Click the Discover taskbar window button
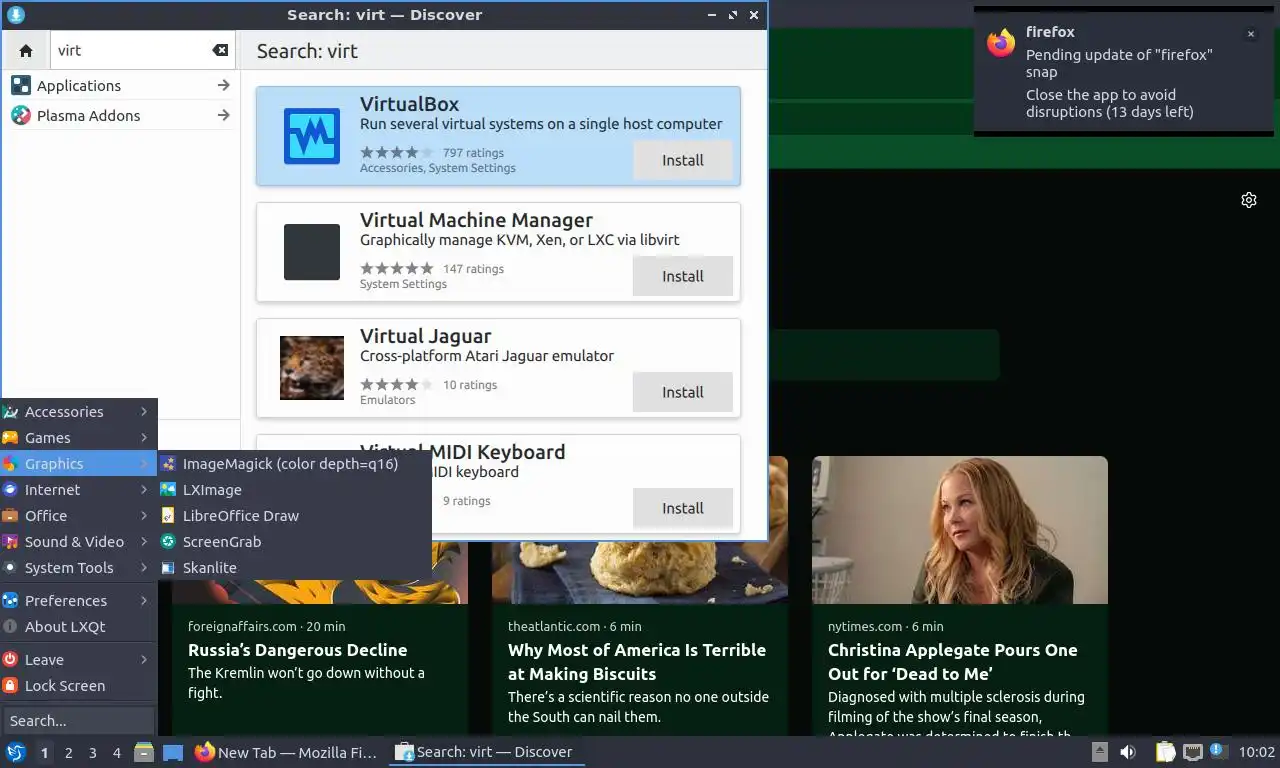Viewport: 1280px width, 768px height. click(486, 752)
